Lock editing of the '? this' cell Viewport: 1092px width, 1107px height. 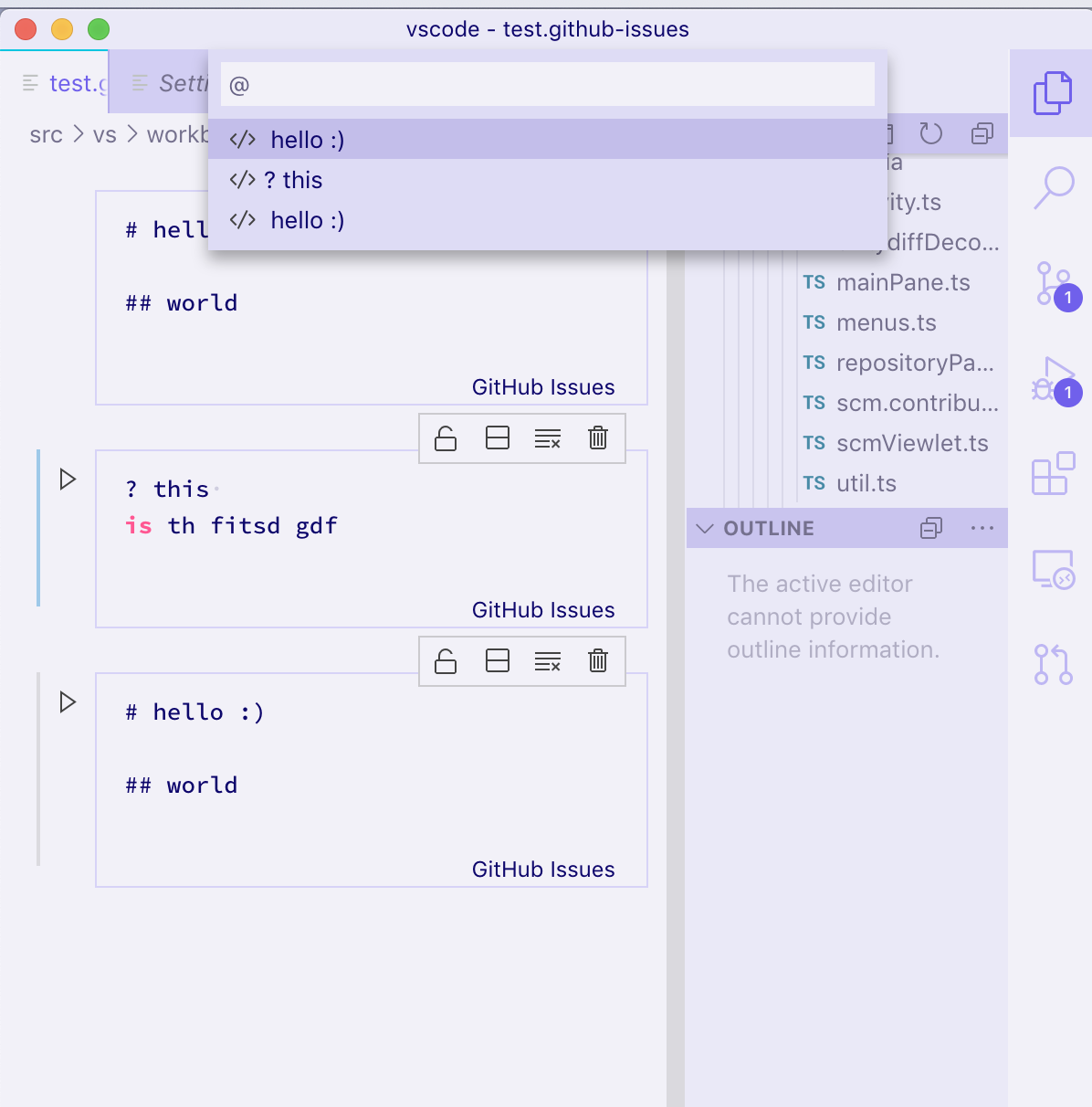445,438
